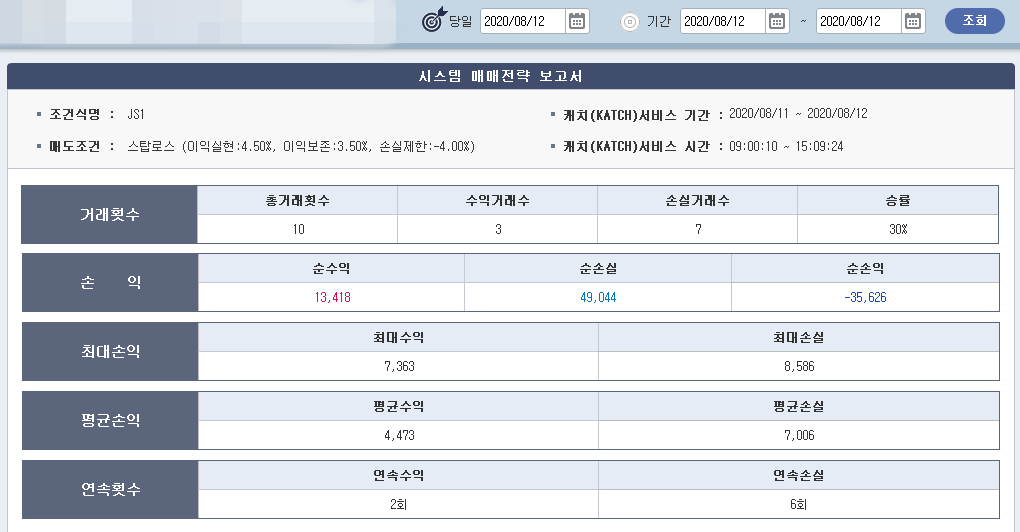Click the 손실거래수 column header
Viewport: 1020px width, 532px height.
tap(697, 200)
